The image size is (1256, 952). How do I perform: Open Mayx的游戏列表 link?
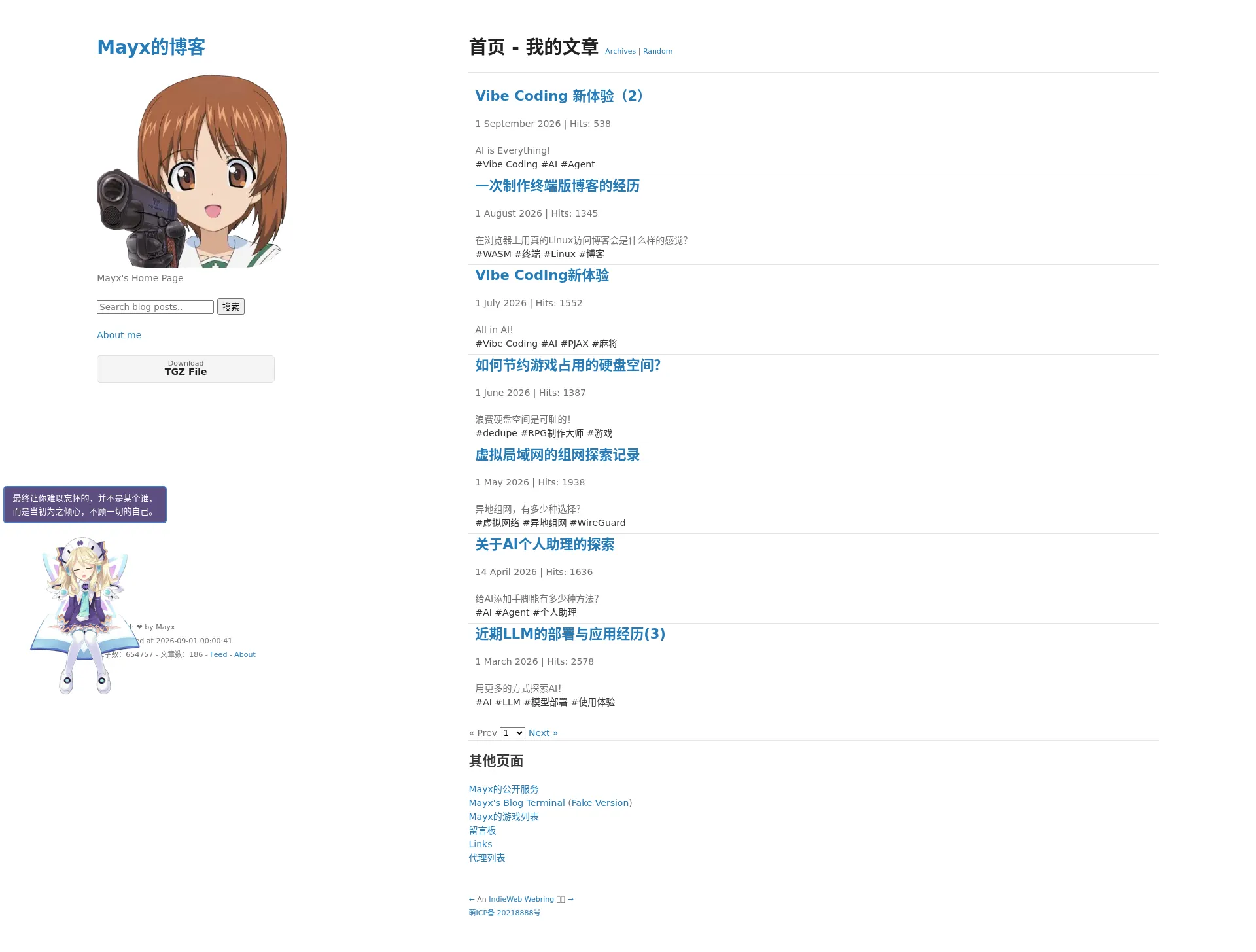coord(504,817)
